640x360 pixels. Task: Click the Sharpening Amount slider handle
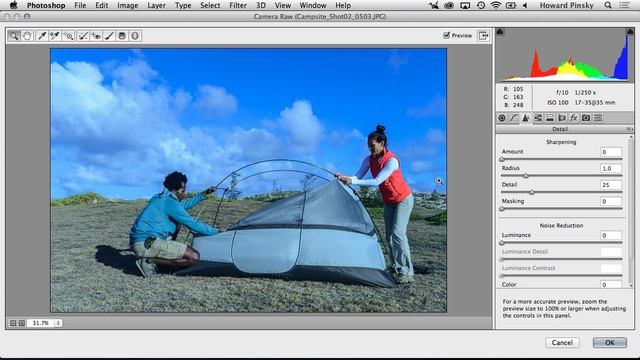[x=502, y=160]
